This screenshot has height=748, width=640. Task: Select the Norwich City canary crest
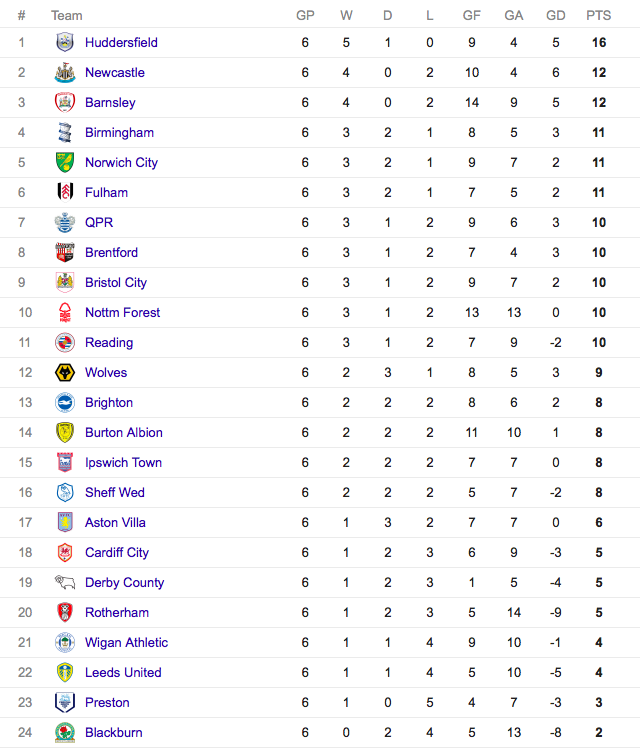coord(65,163)
